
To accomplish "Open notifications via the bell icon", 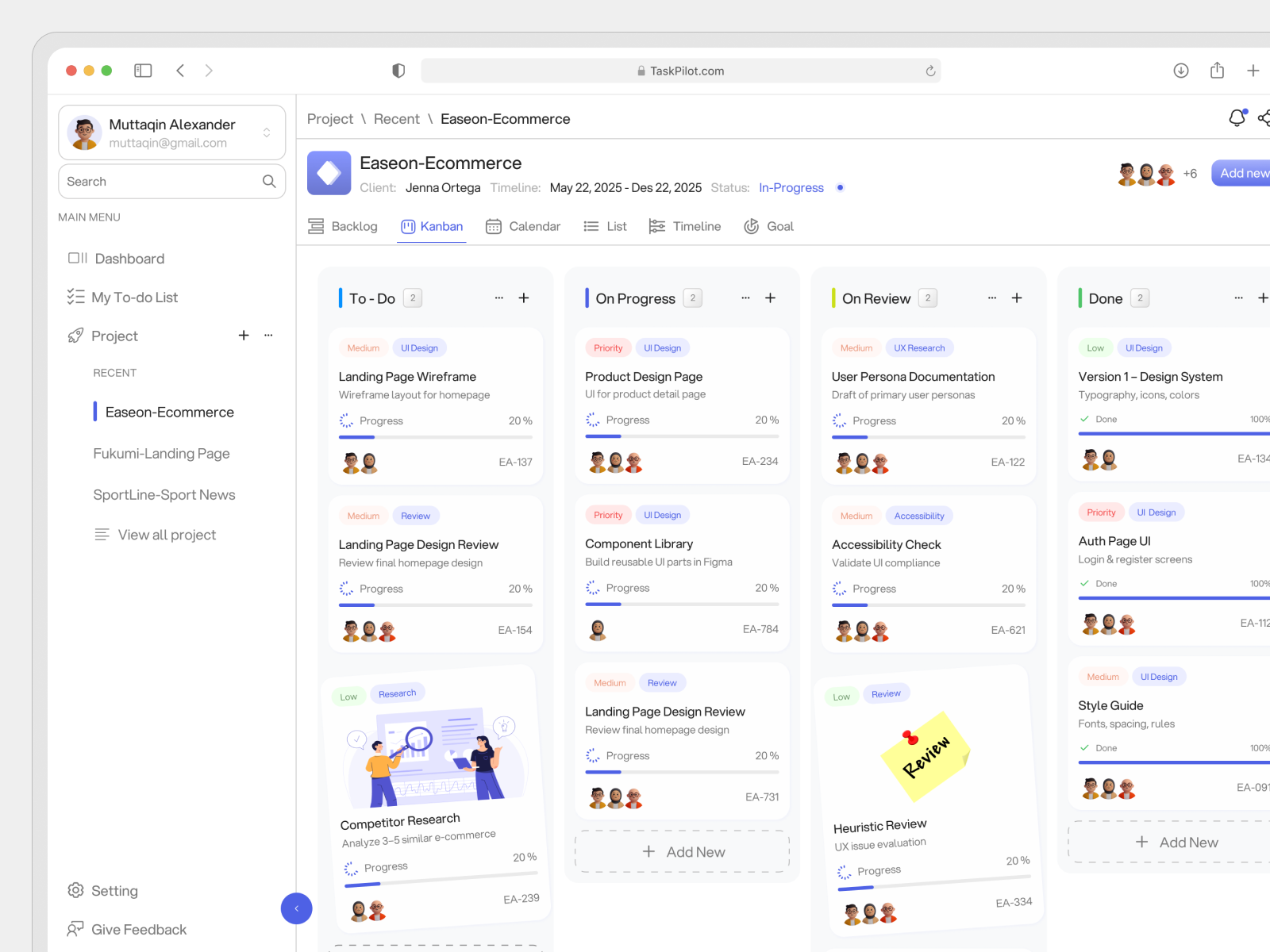I will [x=1237, y=117].
